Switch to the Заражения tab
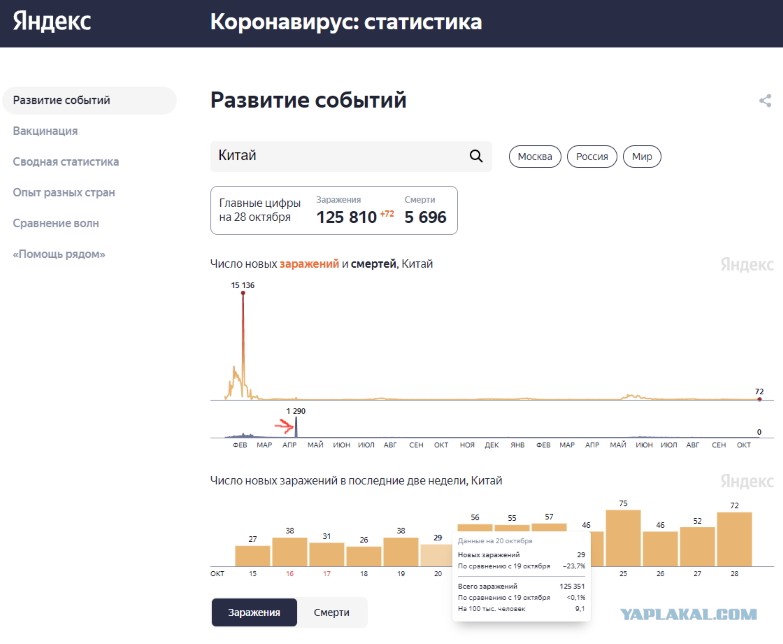This screenshot has width=783, height=644. [254, 612]
